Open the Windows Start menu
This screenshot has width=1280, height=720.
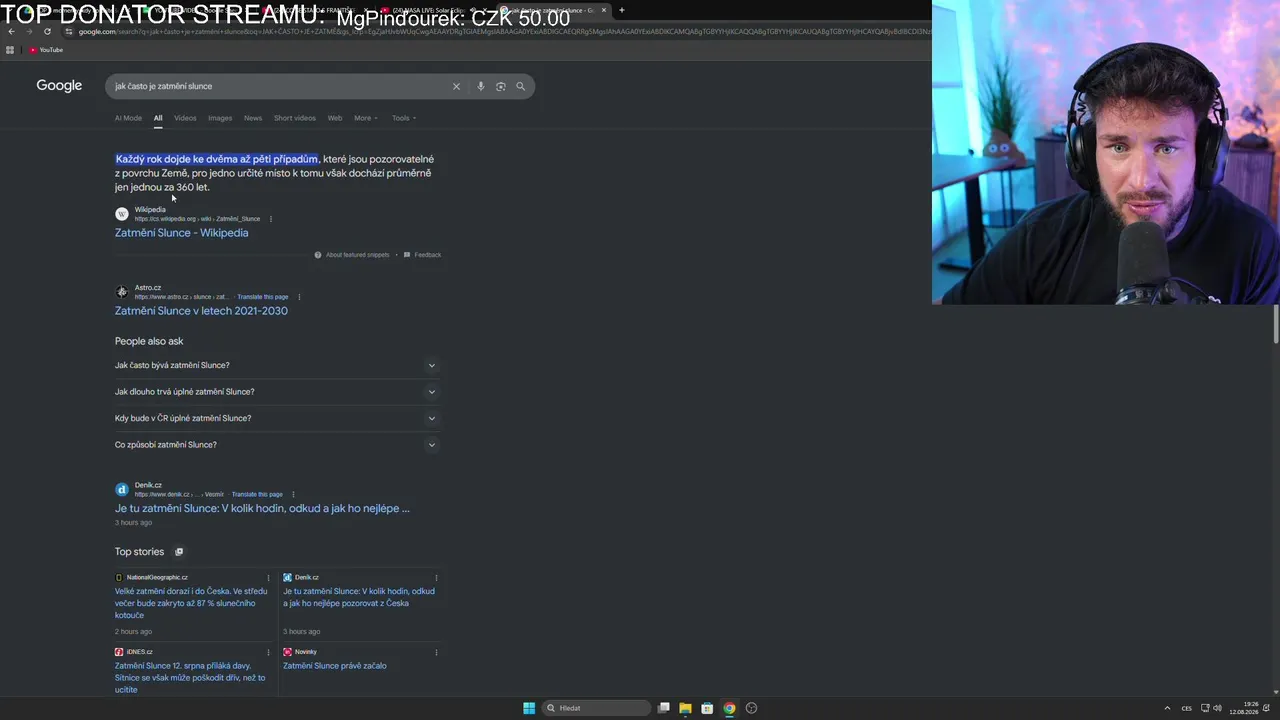529,708
